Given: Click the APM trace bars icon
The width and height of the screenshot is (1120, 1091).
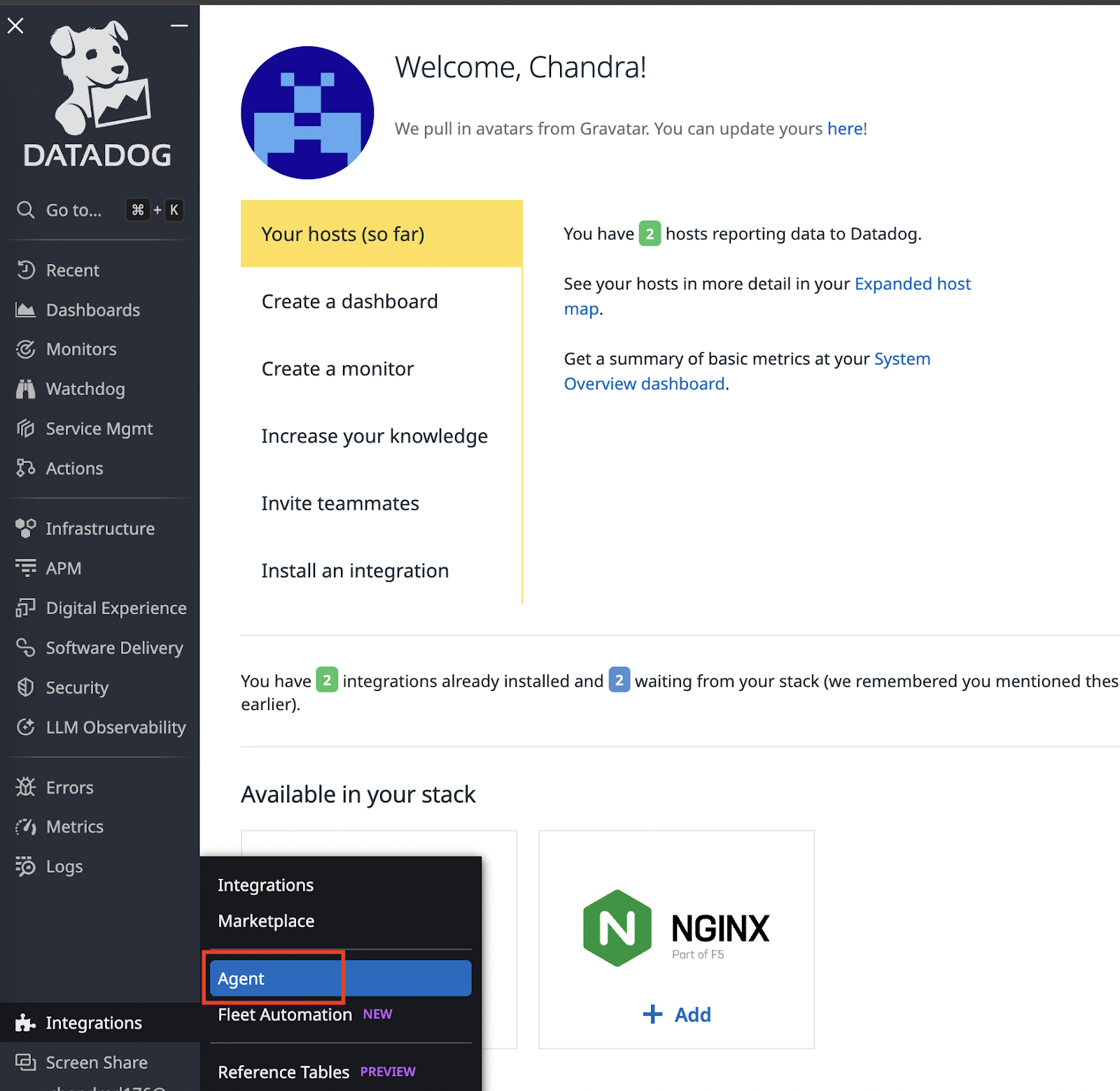Looking at the screenshot, I should (x=26, y=568).
